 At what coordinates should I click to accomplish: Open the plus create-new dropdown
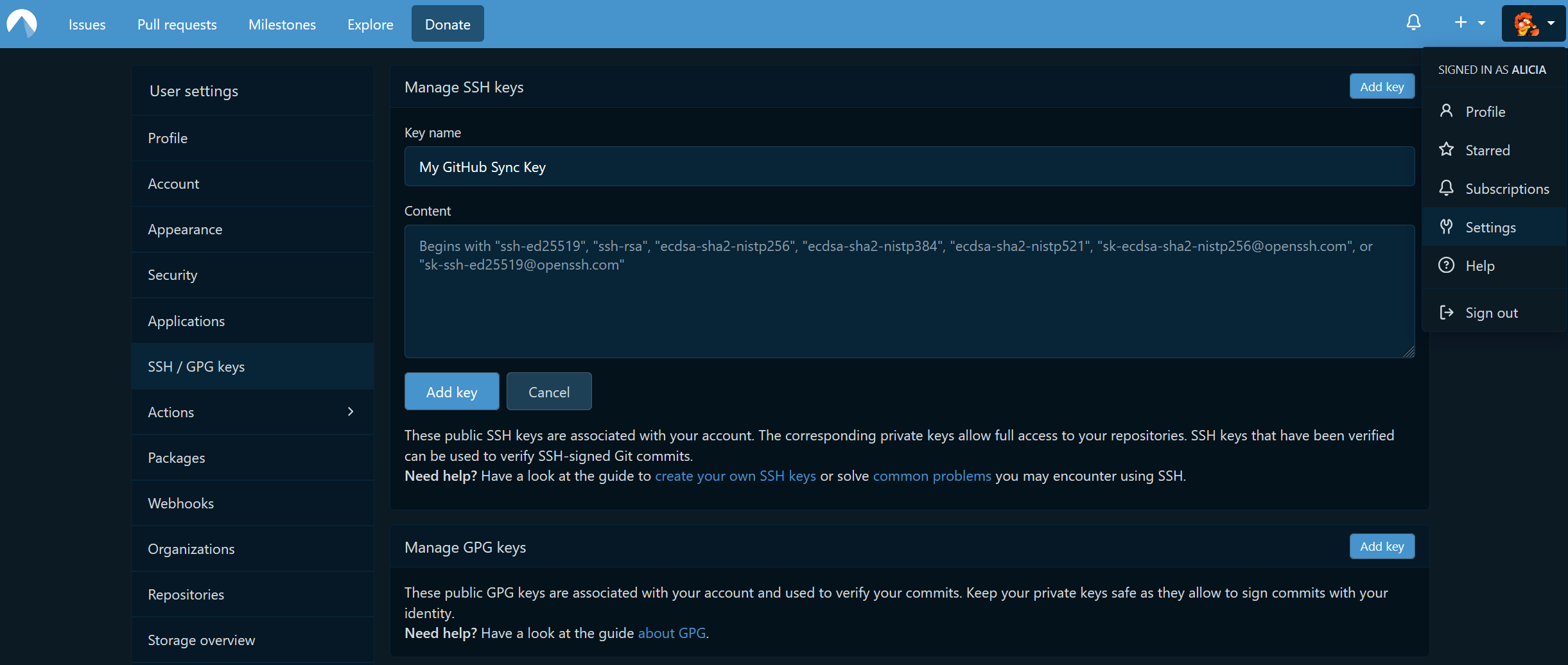[x=1469, y=23]
